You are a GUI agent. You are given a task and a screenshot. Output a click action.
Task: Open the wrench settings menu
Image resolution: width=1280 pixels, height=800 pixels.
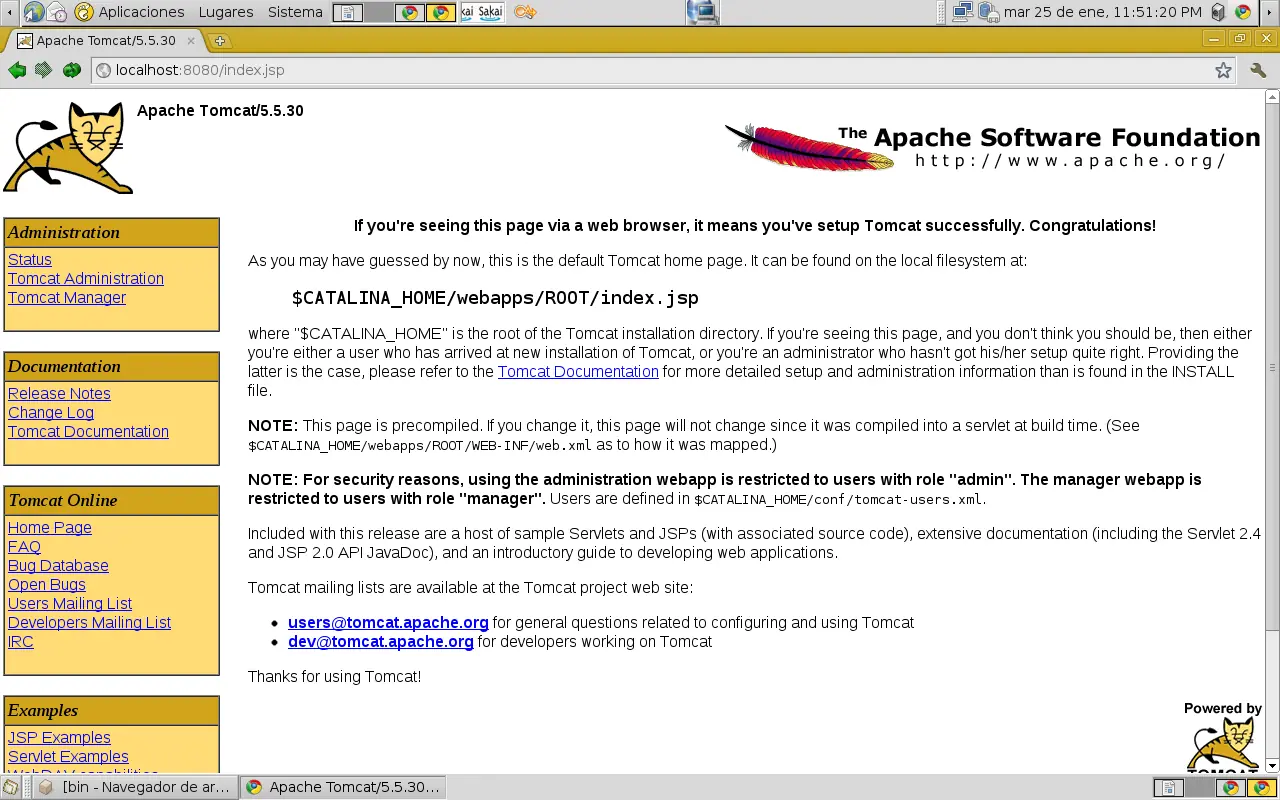[1258, 70]
